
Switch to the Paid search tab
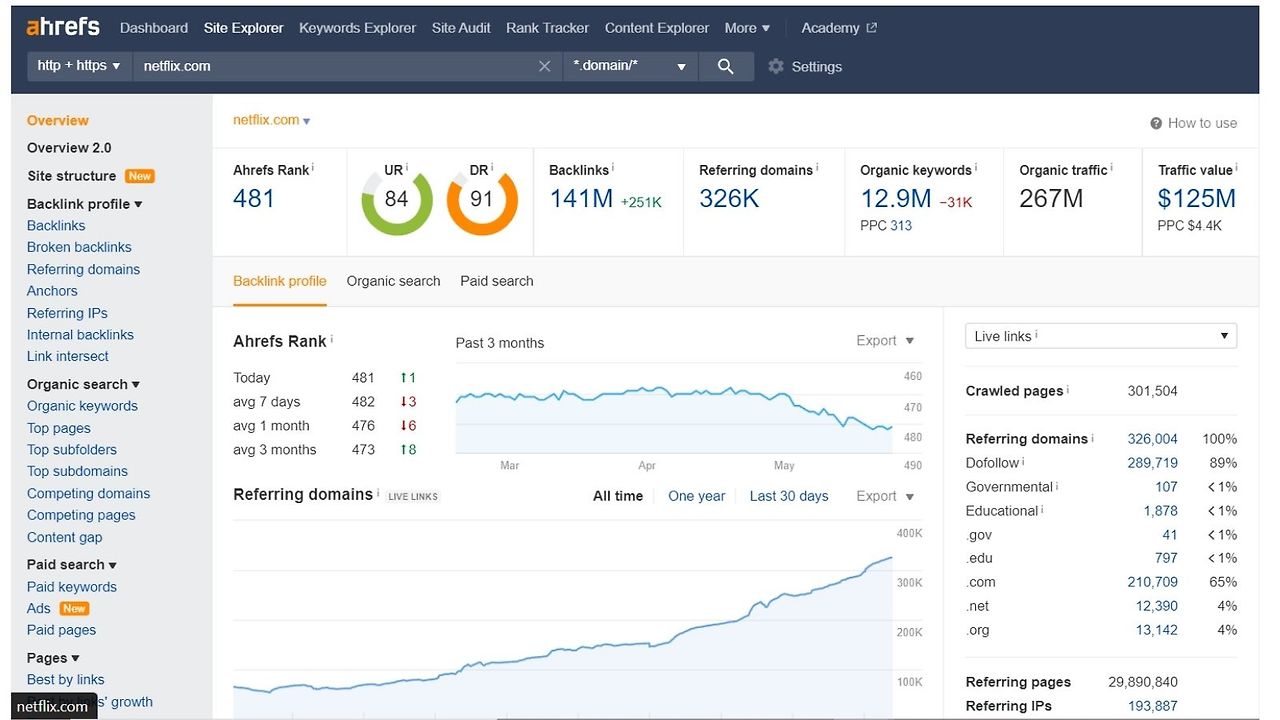[497, 281]
